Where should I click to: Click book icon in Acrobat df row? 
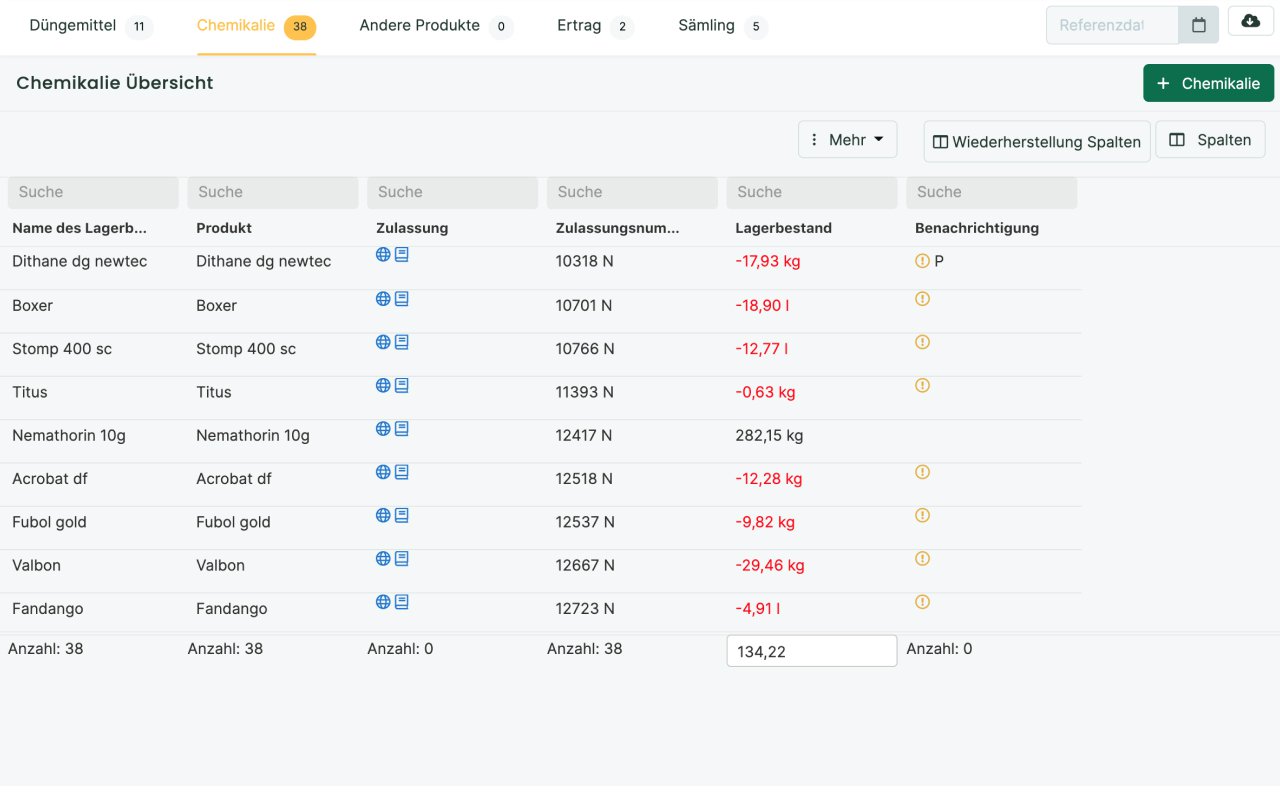click(x=402, y=472)
